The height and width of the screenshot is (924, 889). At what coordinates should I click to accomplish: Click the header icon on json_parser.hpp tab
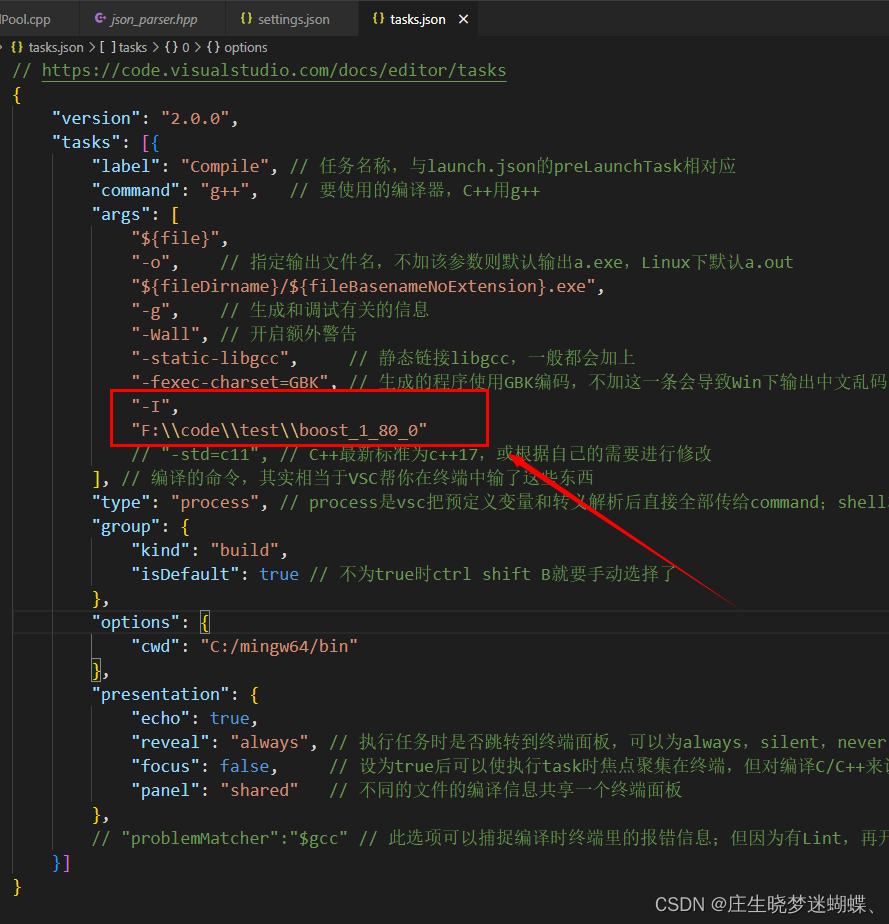point(100,18)
